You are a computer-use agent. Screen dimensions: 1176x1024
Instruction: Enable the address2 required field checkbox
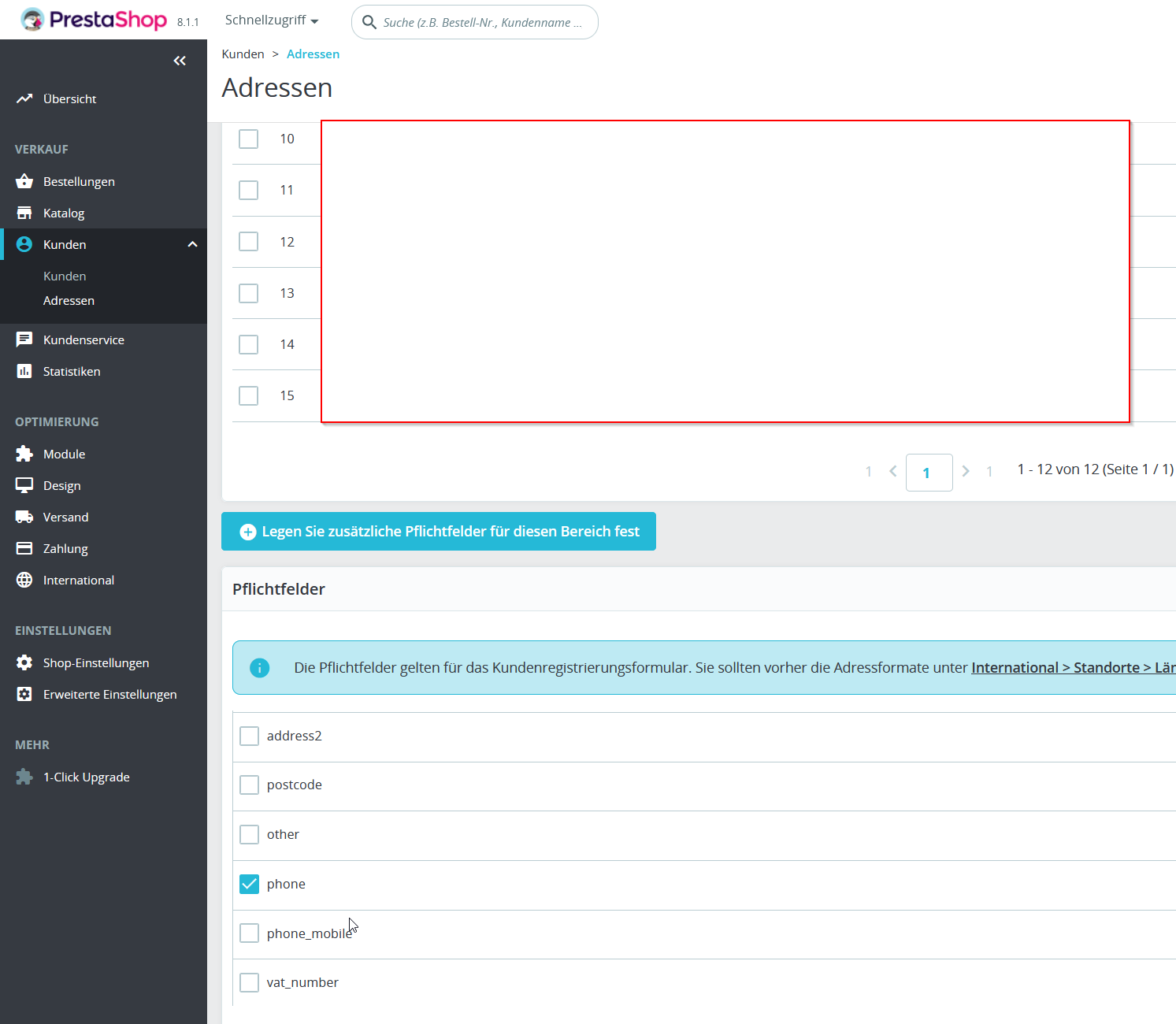pyautogui.click(x=249, y=736)
